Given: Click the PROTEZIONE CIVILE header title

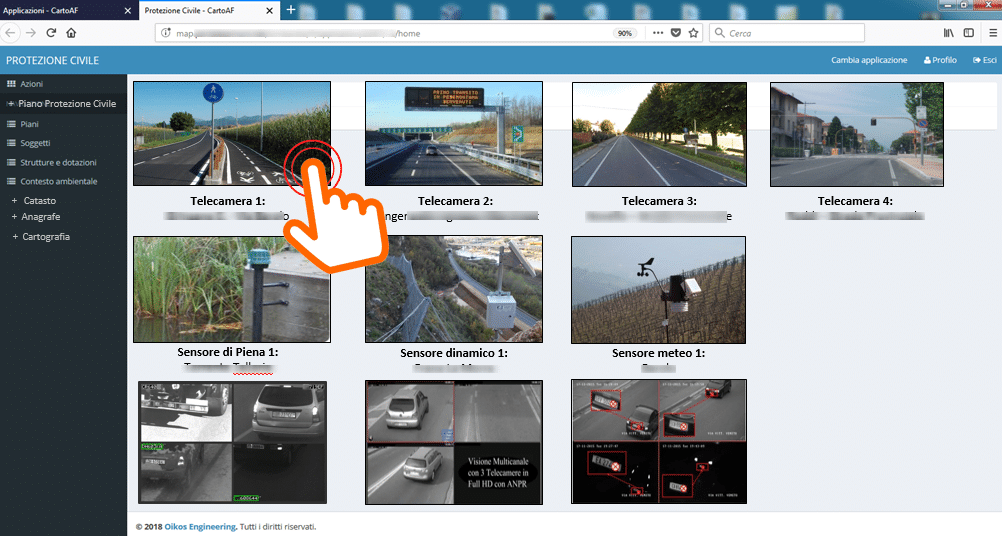Looking at the screenshot, I should point(52,60).
